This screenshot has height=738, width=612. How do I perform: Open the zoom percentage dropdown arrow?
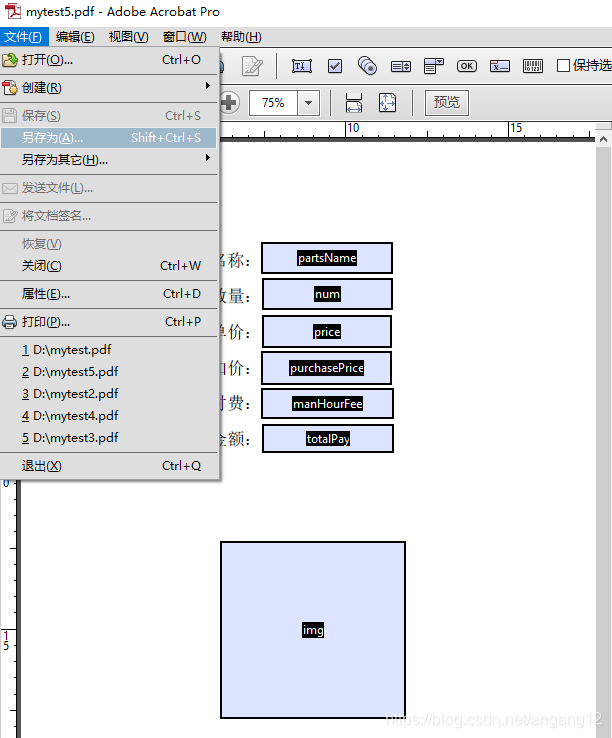tap(308, 103)
